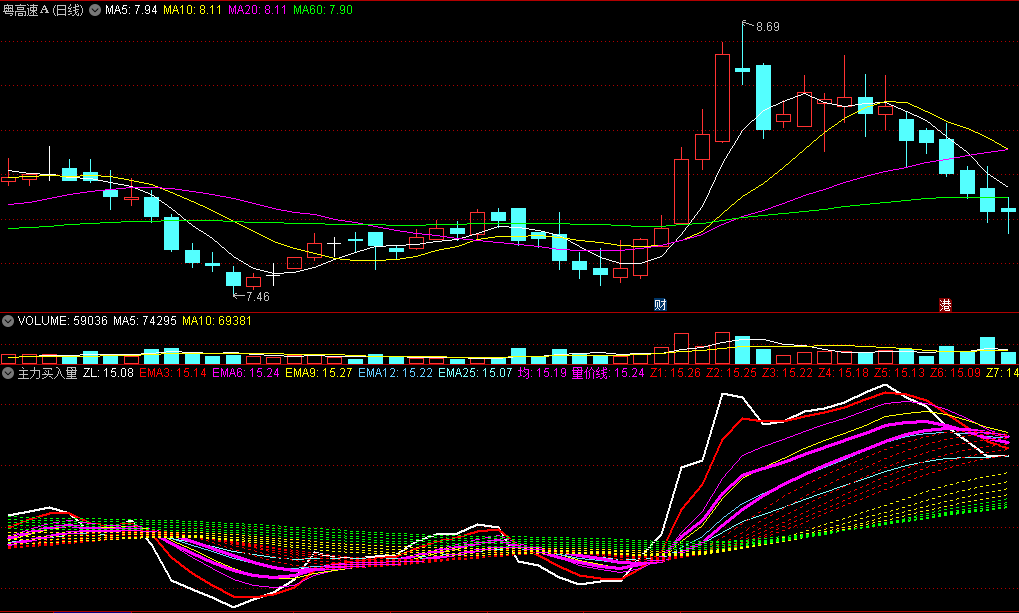Click the Z2: 15.25 value
The width and height of the screenshot is (1019, 613).
pyautogui.click(x=732, y=373)
